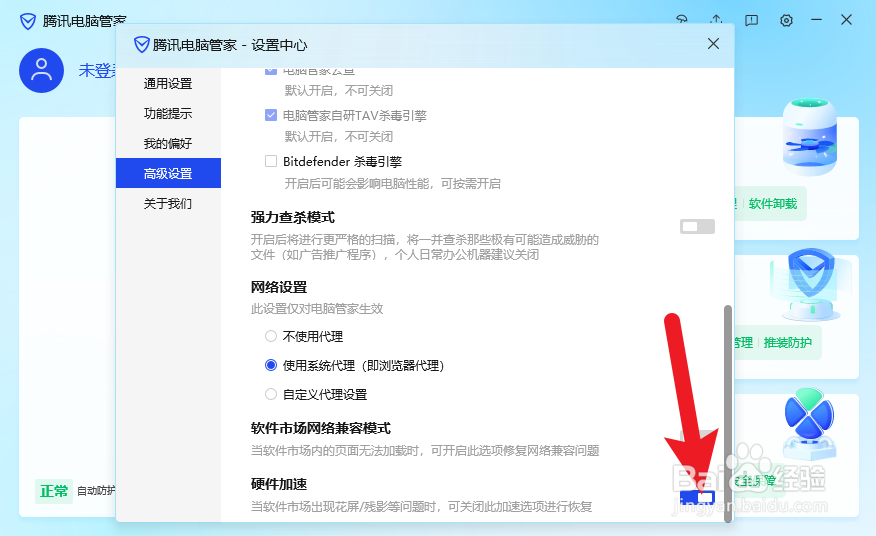Click the 腾讯电脑管家 - 设置中心 dialog title
This screenshot has height=536, width=876.
tap(230, 45)
